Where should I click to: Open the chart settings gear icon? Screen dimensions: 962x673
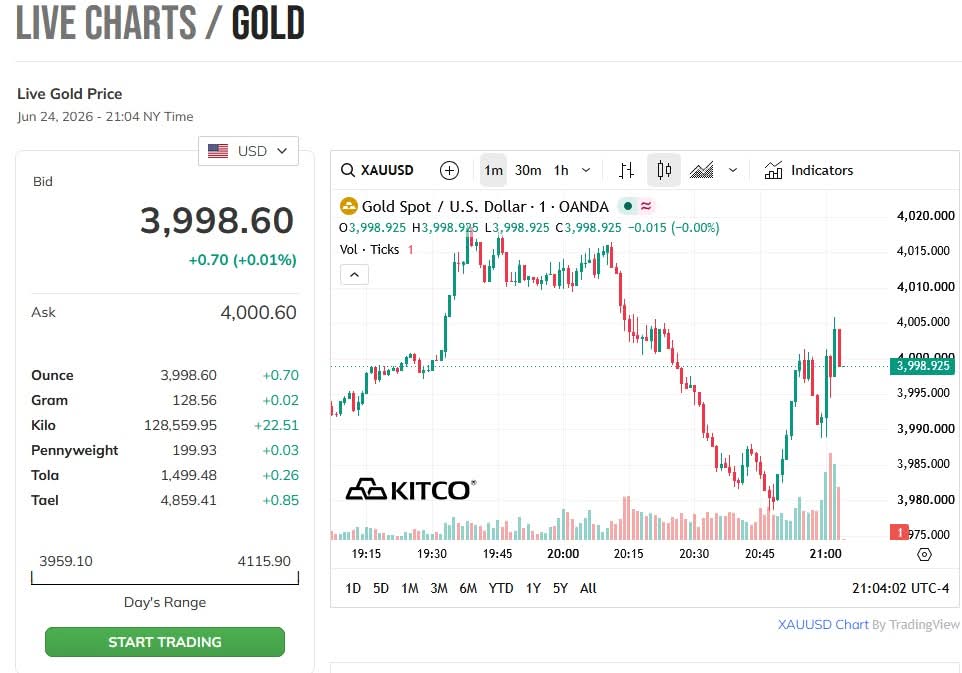pos(924,555)
